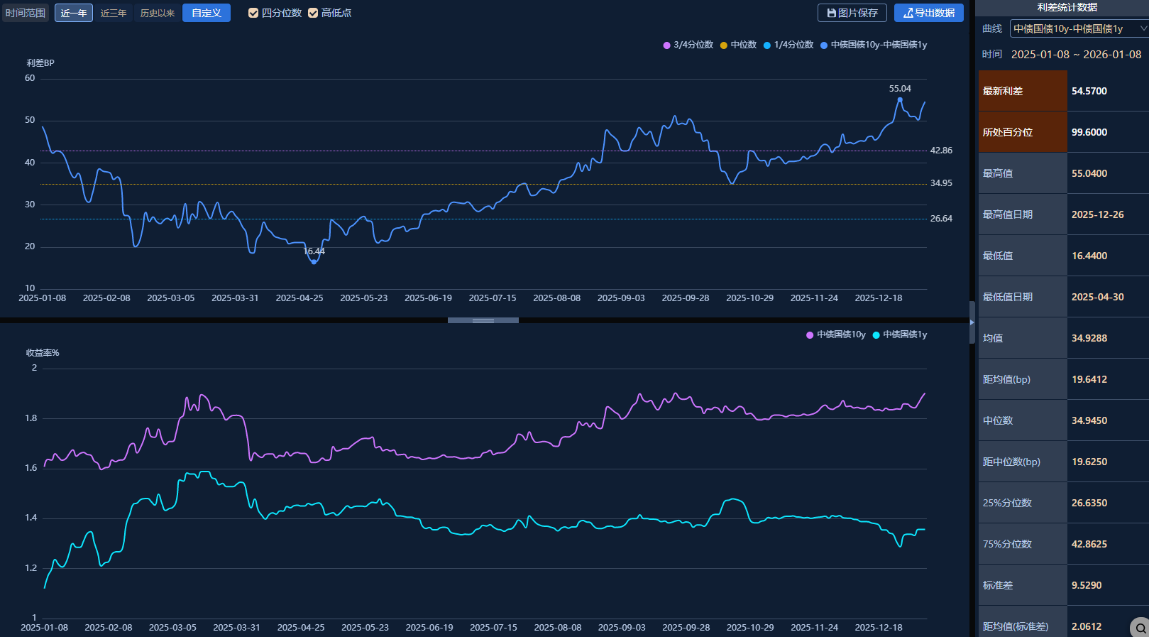Switch to 近三年 time range

pyautogui.click(x=113, y=13)
